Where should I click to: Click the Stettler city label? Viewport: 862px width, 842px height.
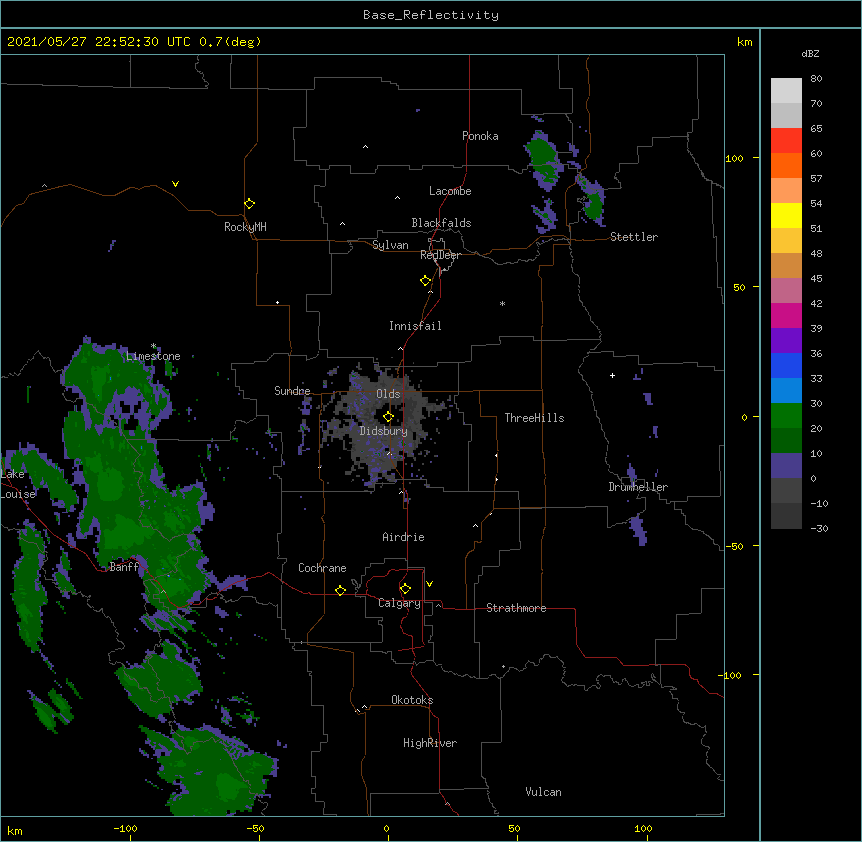(634, 237)
